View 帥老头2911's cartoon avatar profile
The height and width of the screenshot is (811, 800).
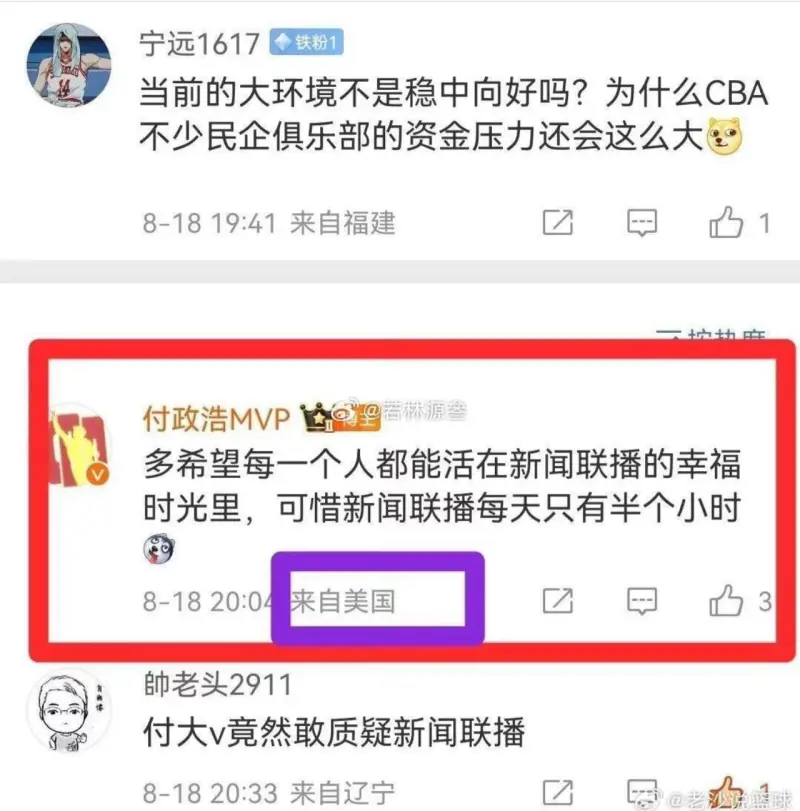point(69,712)
